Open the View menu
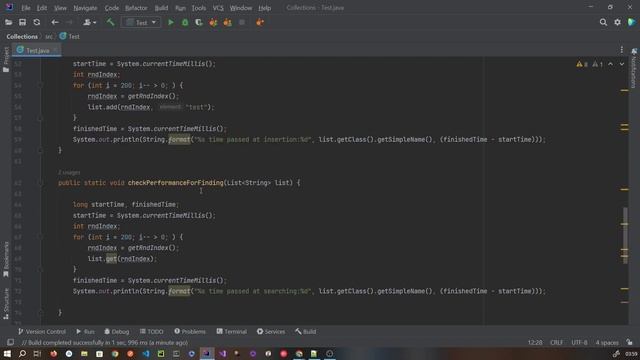 (x=60, y=8)
